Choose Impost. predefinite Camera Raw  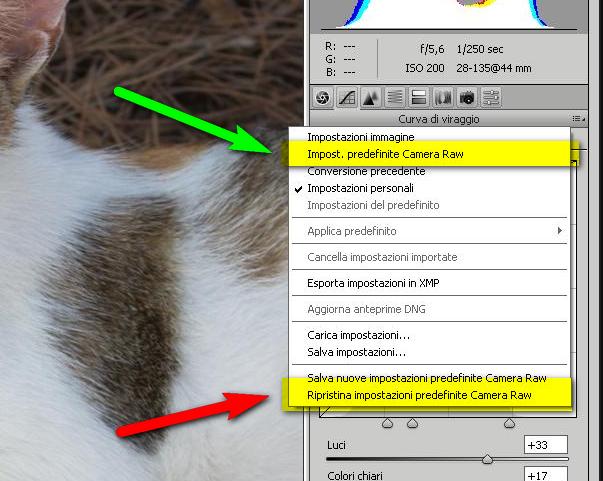coord(385,154)
